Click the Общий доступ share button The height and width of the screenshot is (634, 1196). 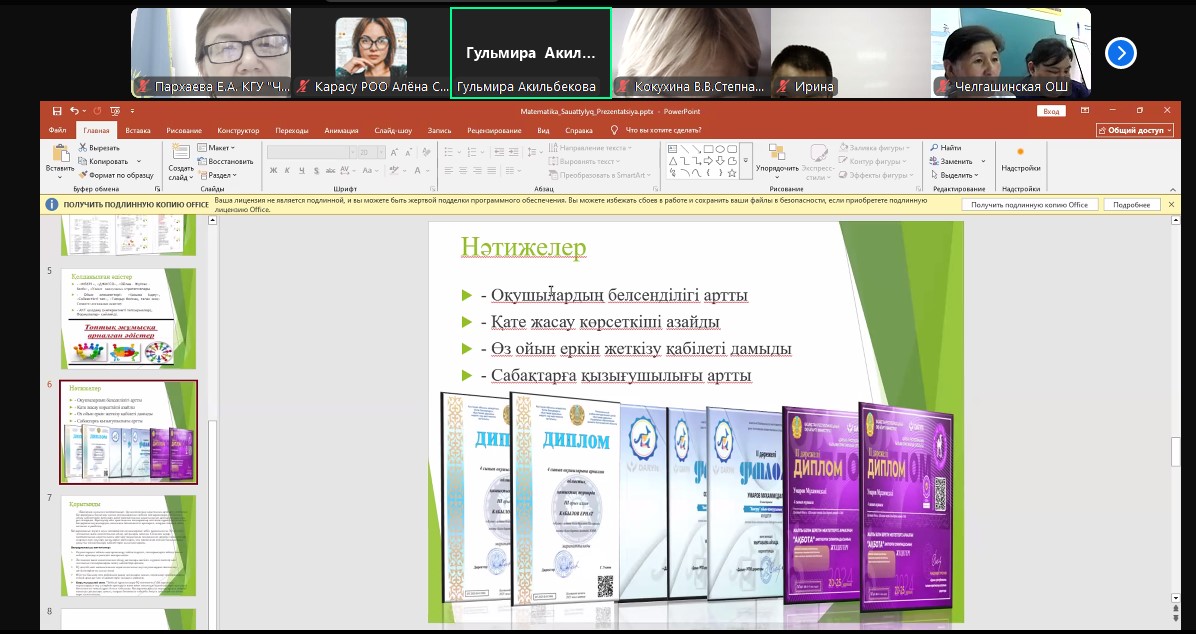pyautogui.click(x=1135, y=130)
